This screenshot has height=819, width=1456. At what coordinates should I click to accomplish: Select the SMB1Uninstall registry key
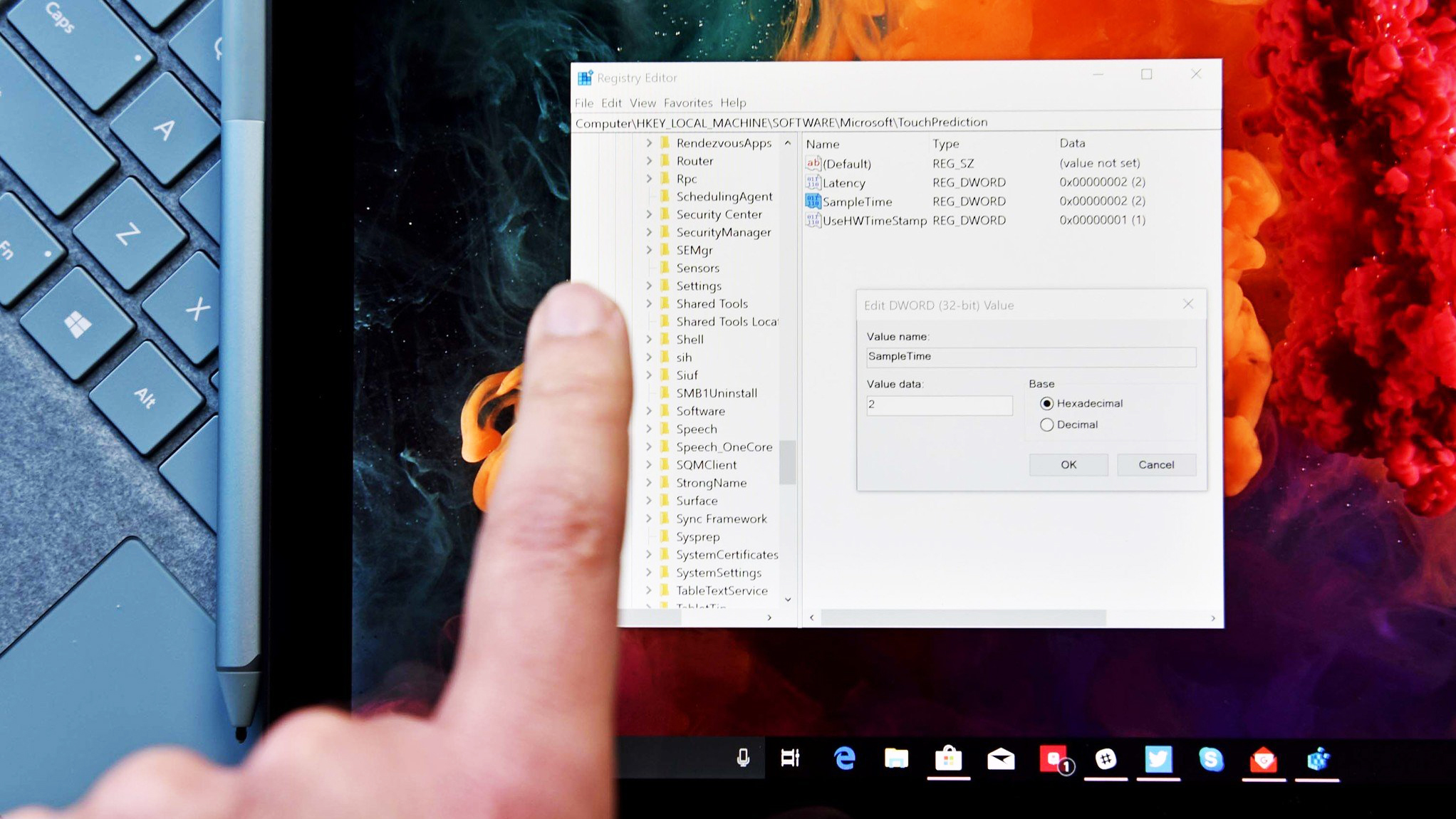click(x=716, y=393)
